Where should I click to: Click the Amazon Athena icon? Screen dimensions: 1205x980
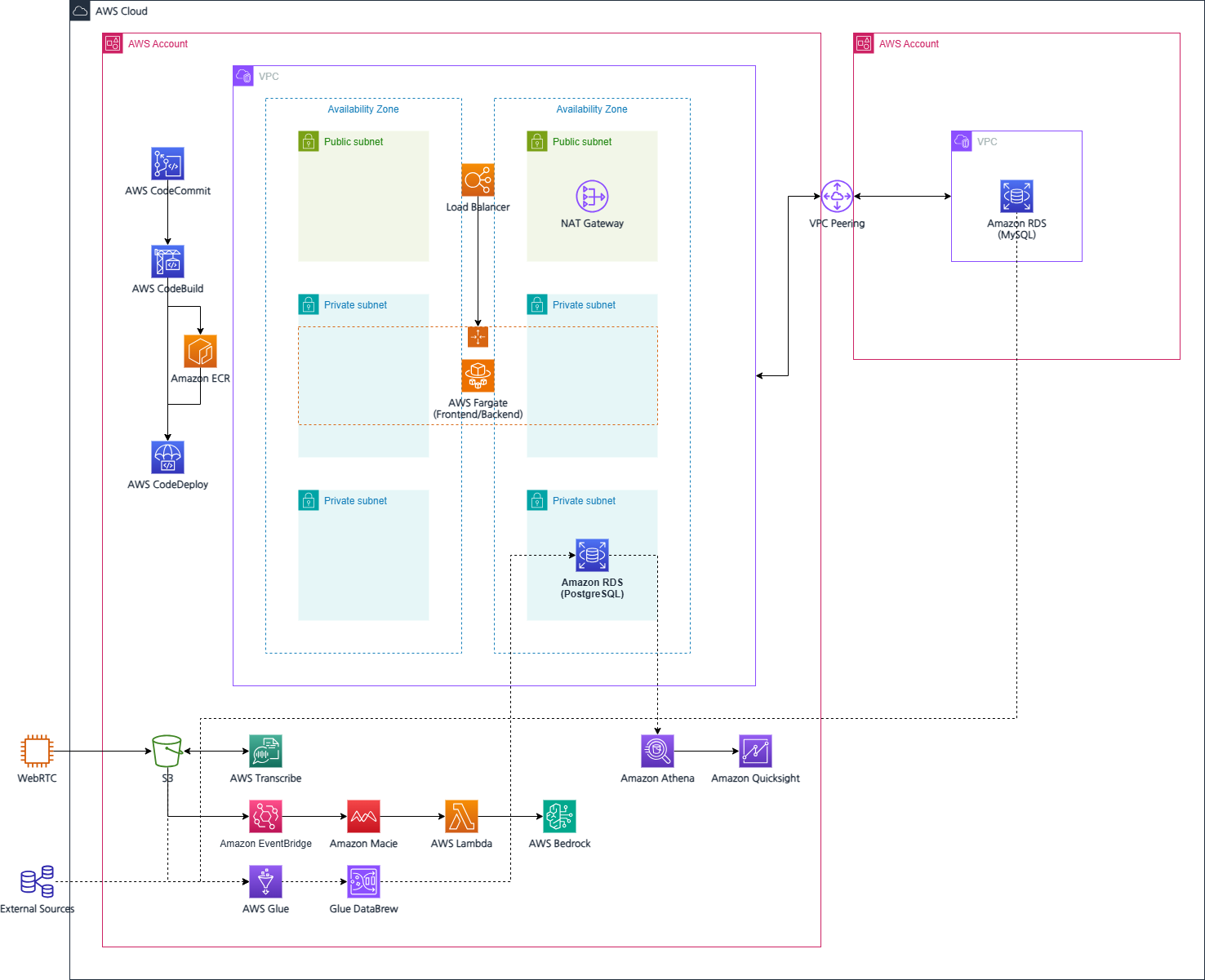tap(657, 751)
